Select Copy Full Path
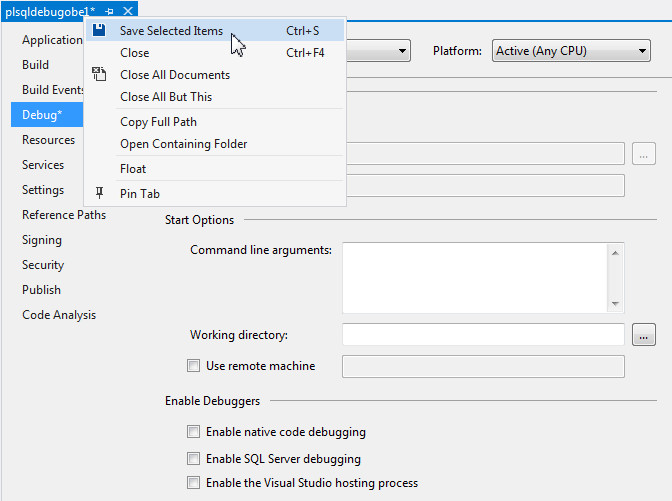 [x=215, y=122]
